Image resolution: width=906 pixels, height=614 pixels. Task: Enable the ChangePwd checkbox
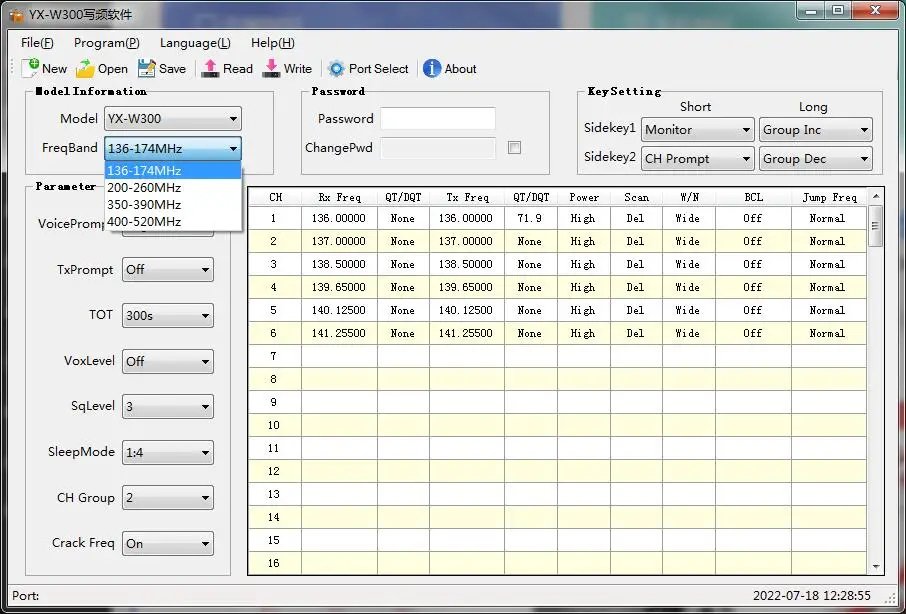pyautogui.click(x=514, y=148)
